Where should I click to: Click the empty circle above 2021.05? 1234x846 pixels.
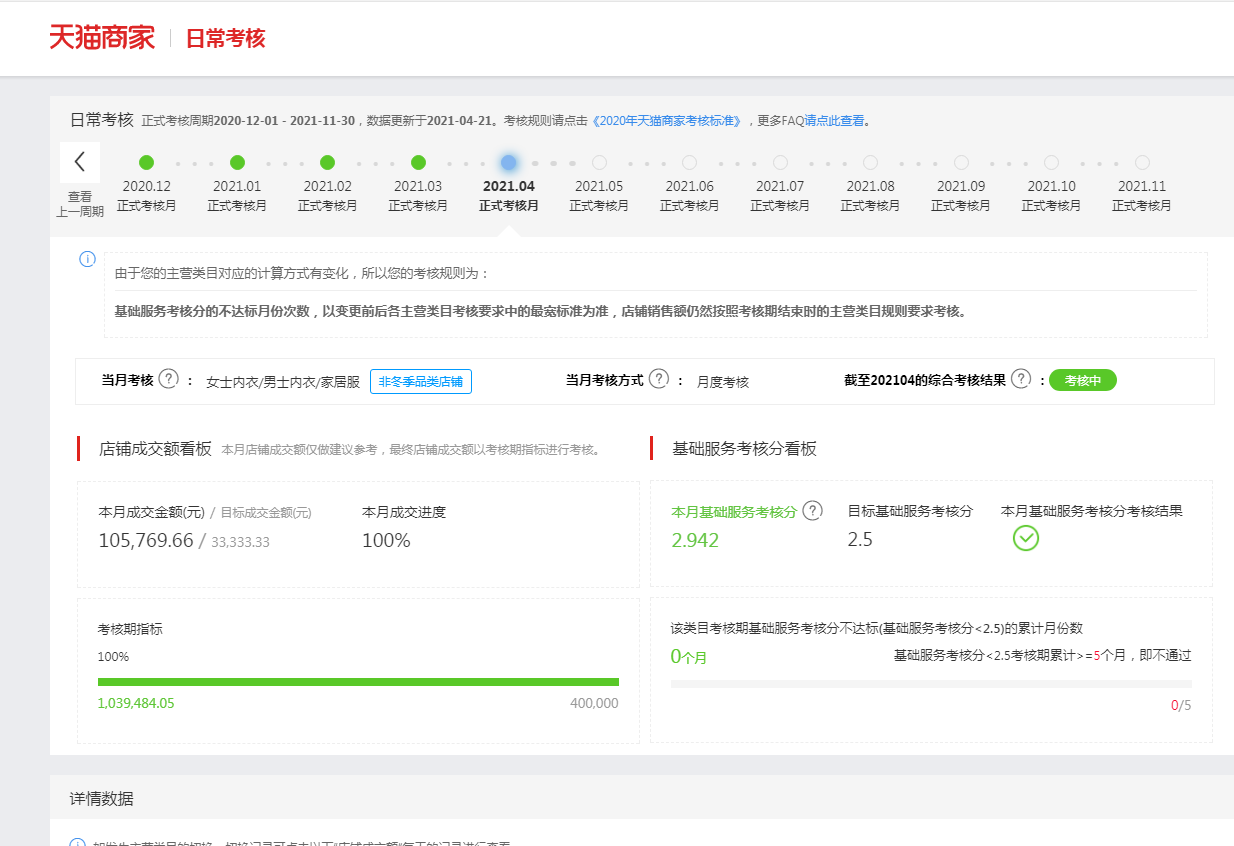click(x=599, y=162)
